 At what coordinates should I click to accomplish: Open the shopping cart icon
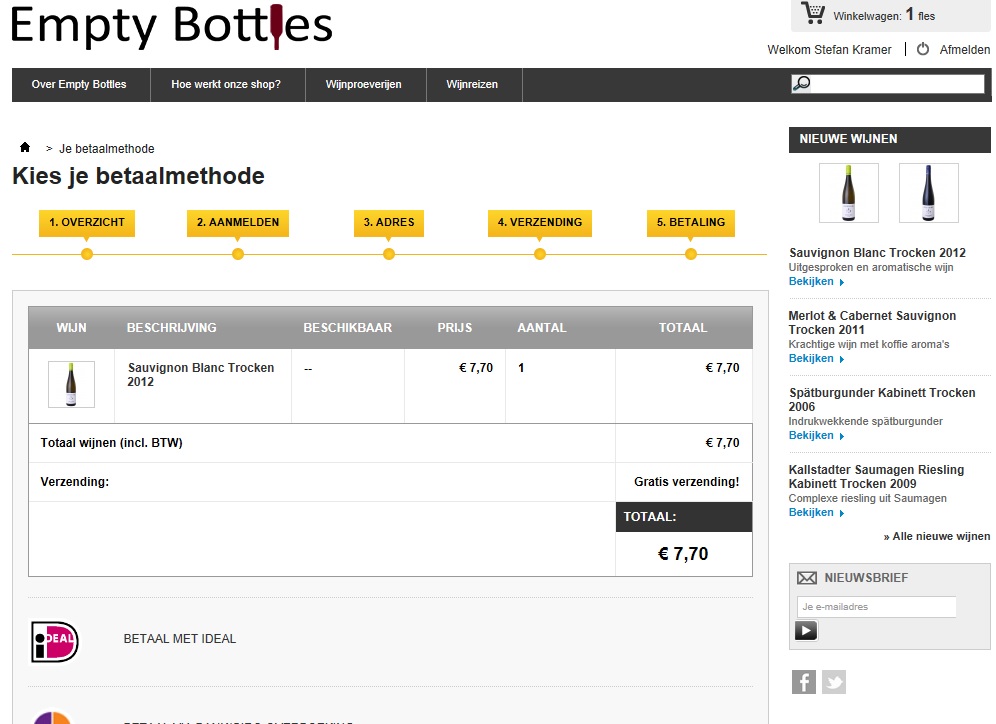point(813,14)
